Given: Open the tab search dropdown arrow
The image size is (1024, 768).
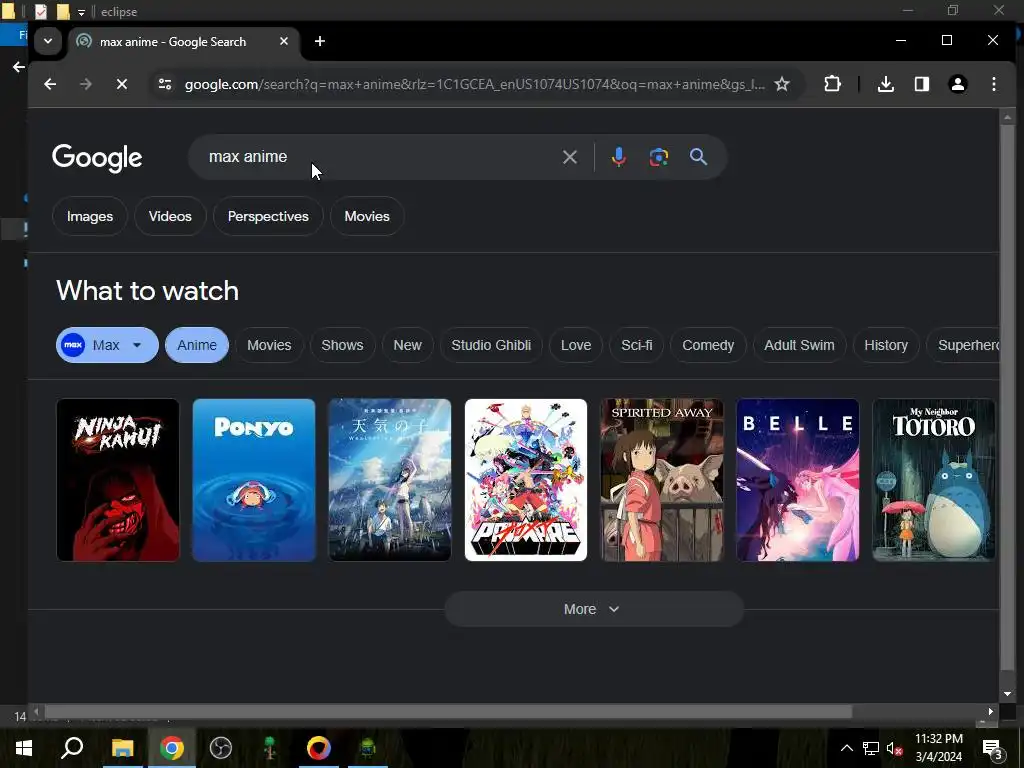Looking at the screenshot, I should (48, 41).
